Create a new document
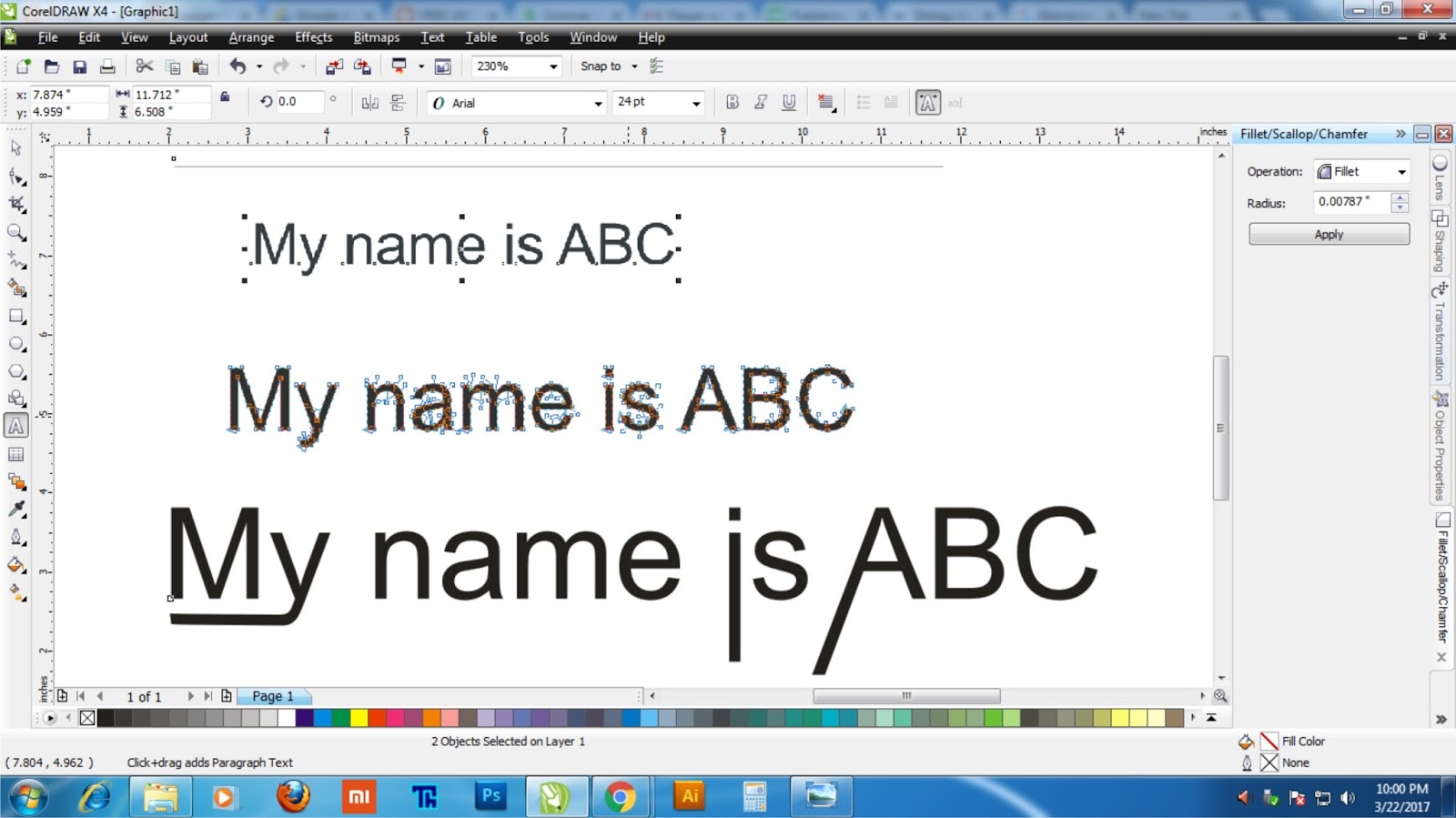Screen dimensions: 1456x818 pyautogui.click(x=23, y=66)
